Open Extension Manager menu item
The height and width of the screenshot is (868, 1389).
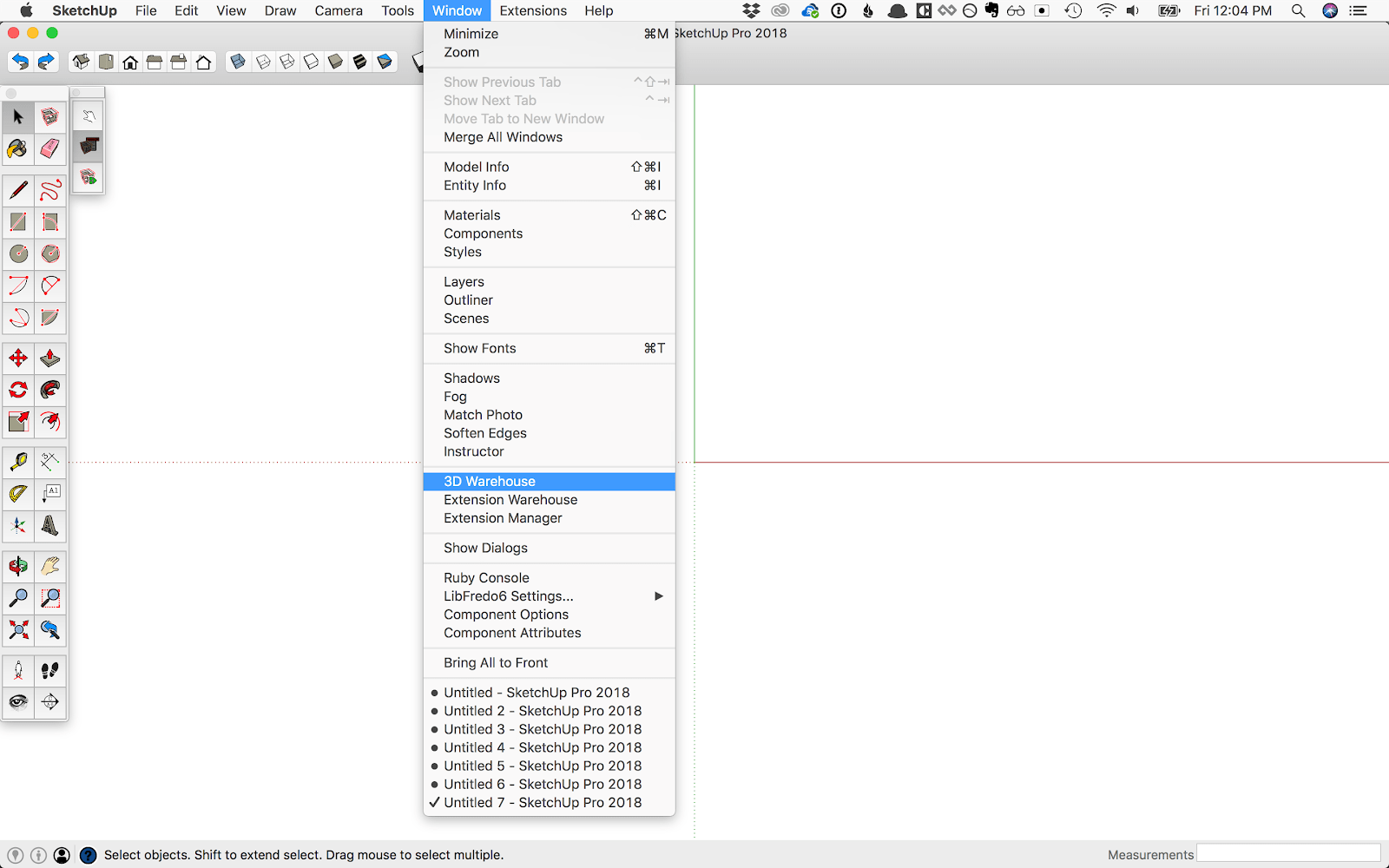point(549,518)
